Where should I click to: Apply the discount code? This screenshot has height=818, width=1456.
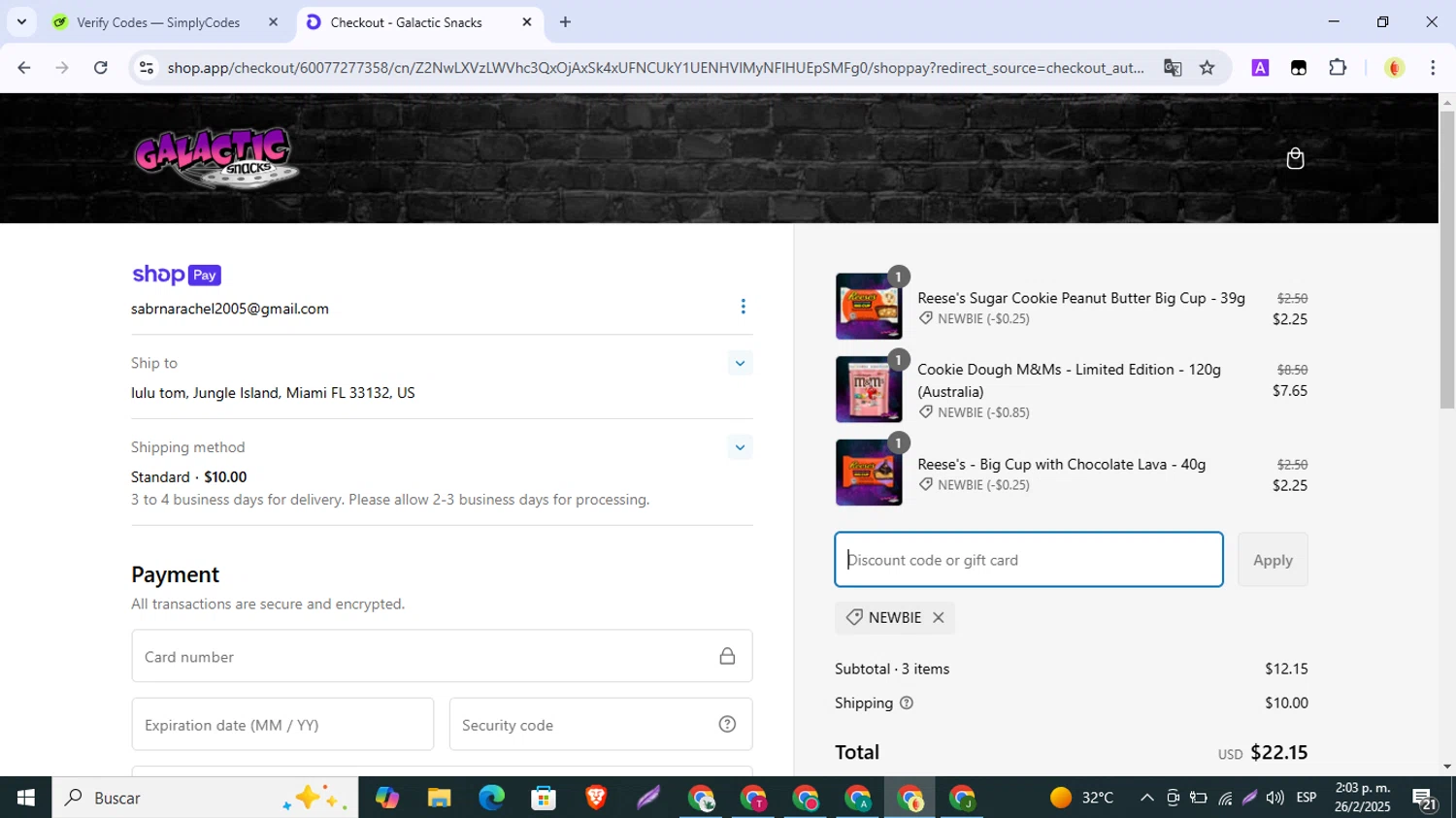tap(1273, 560)
